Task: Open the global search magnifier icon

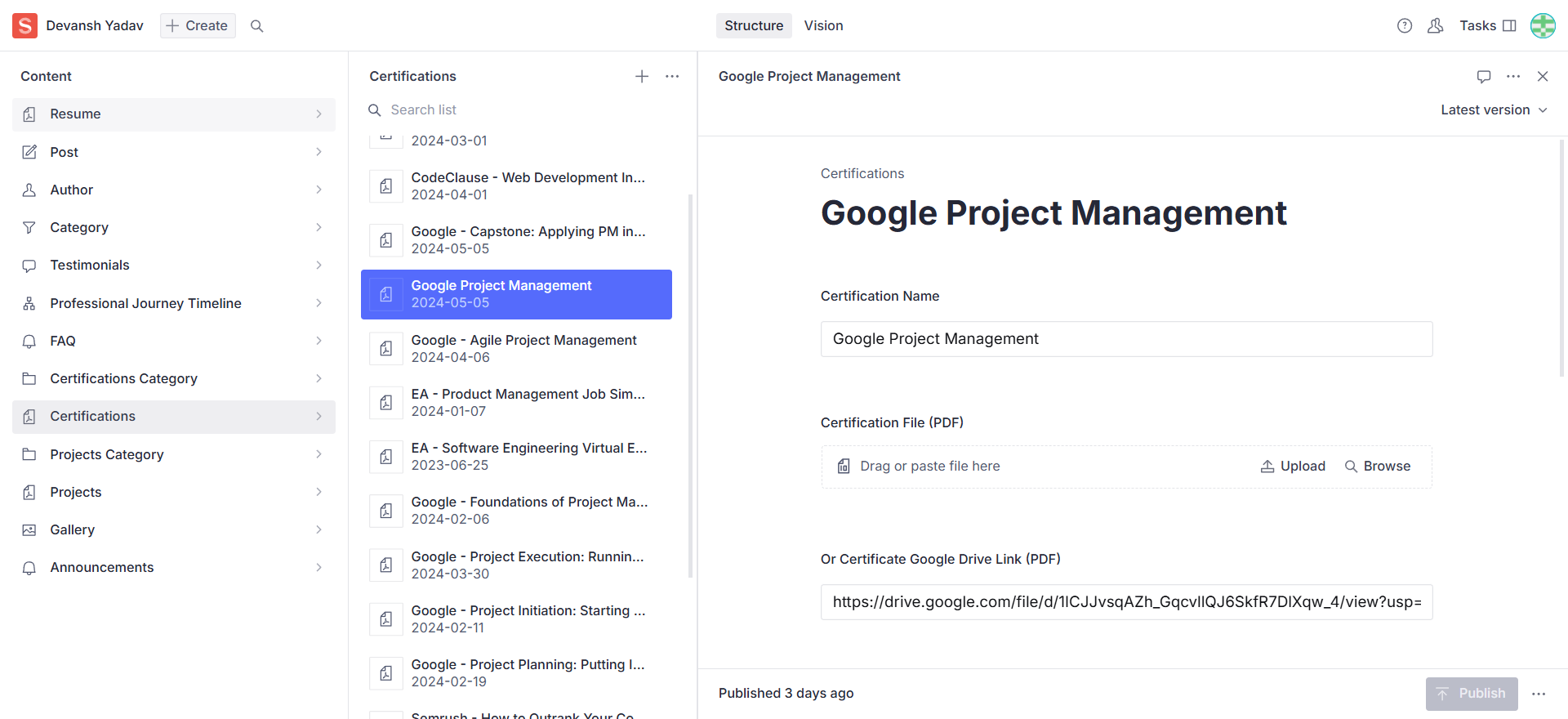Action: 256,26
